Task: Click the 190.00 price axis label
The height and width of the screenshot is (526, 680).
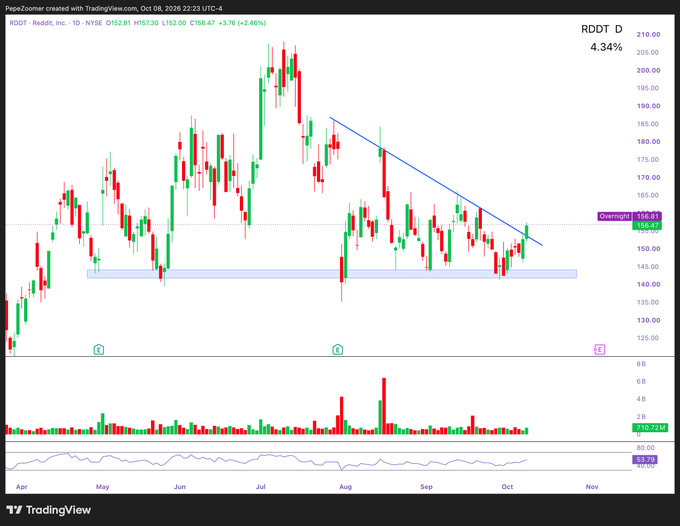Action: click(x=648, y=106)
